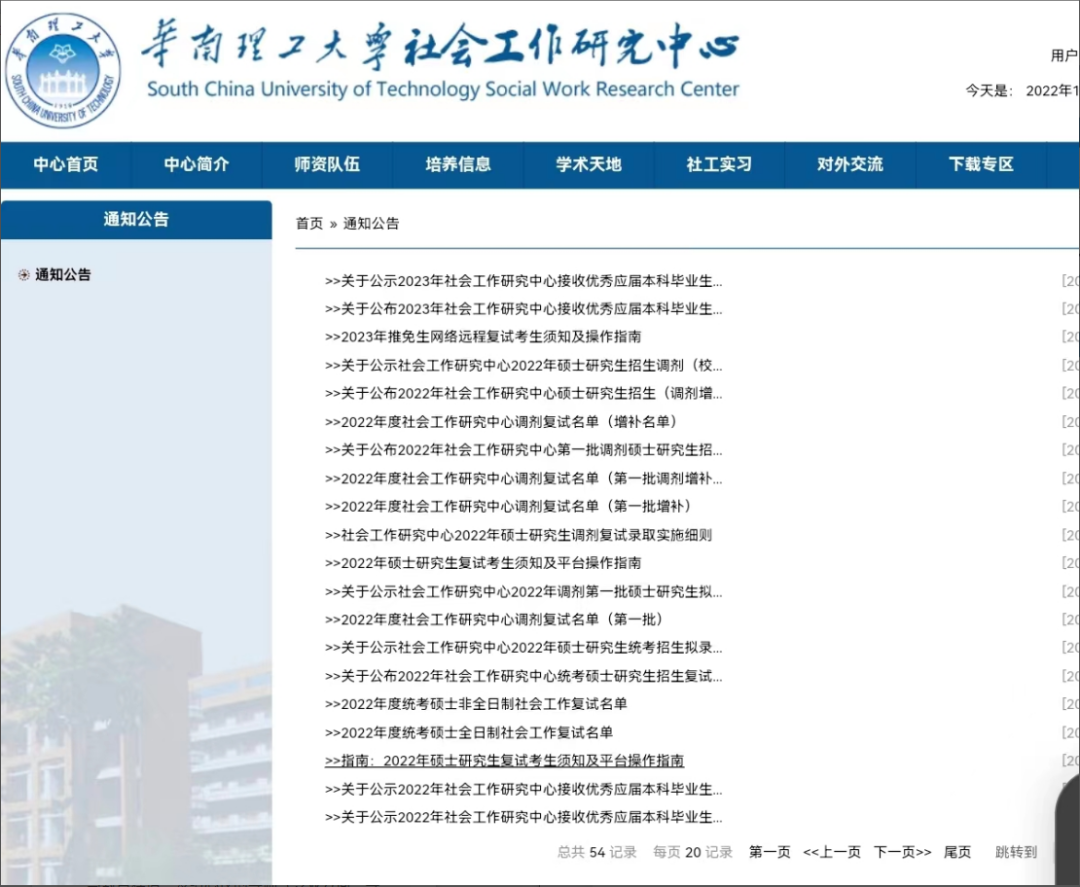Go to 下一页>> page
The width and height of the screenshot is (1080, 887).
[x=902, y=853]
